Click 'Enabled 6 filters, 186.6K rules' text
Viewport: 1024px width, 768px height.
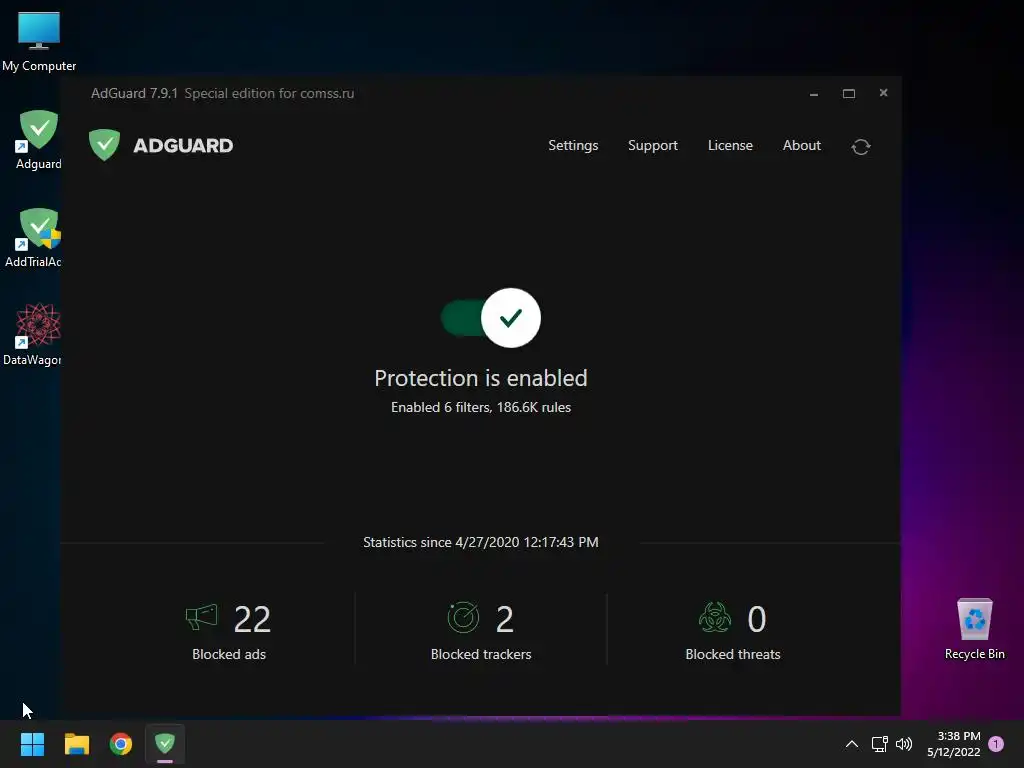pos(481,408)
